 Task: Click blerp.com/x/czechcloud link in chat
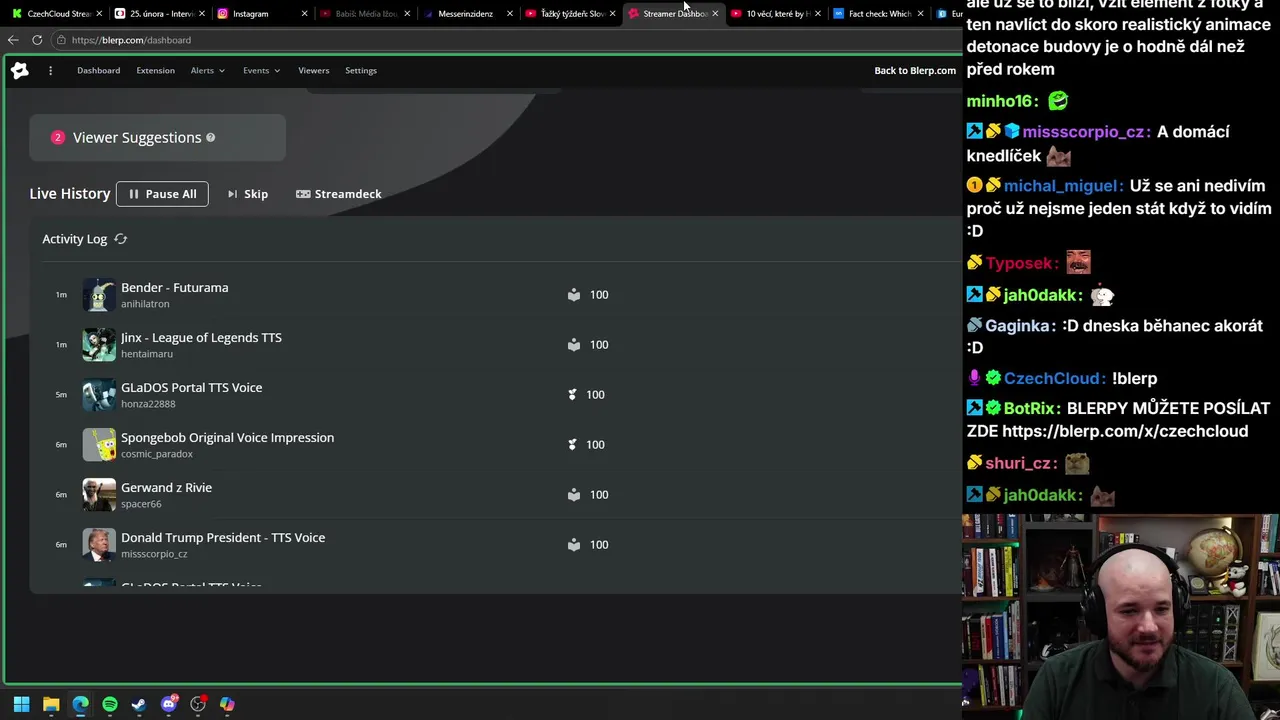click(1125, 431)
